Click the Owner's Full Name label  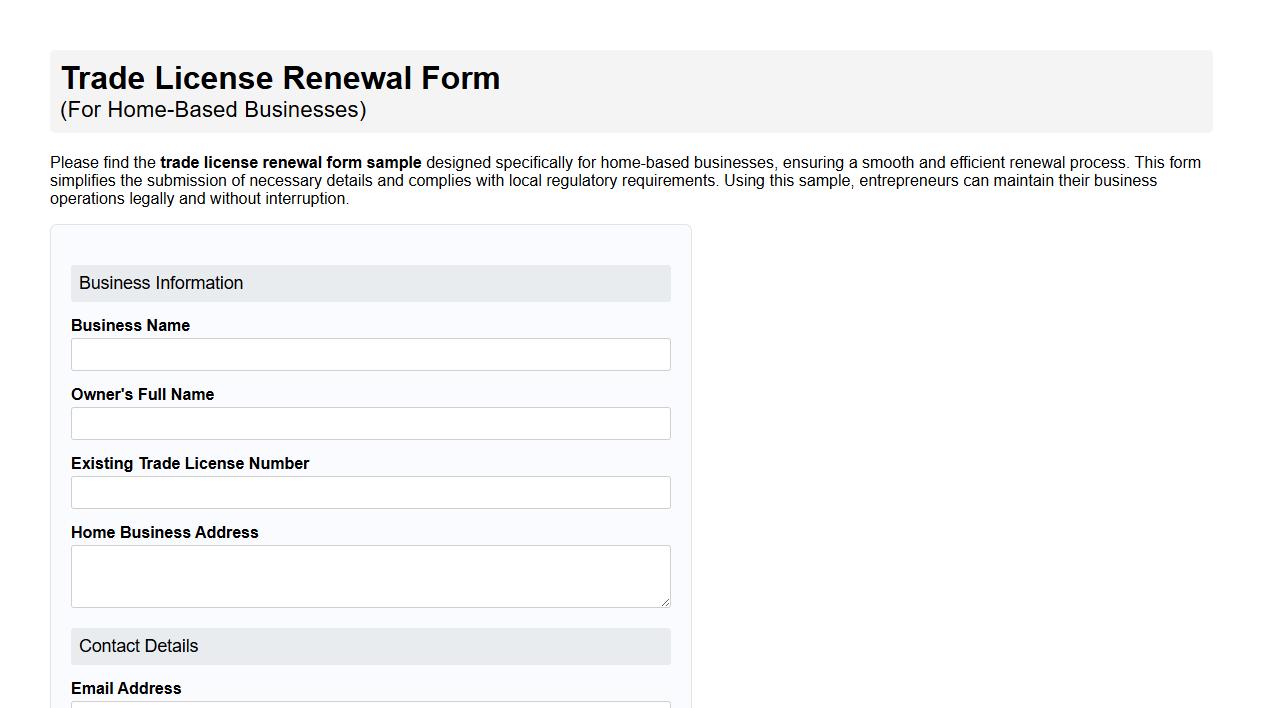(x=143, y=394)
